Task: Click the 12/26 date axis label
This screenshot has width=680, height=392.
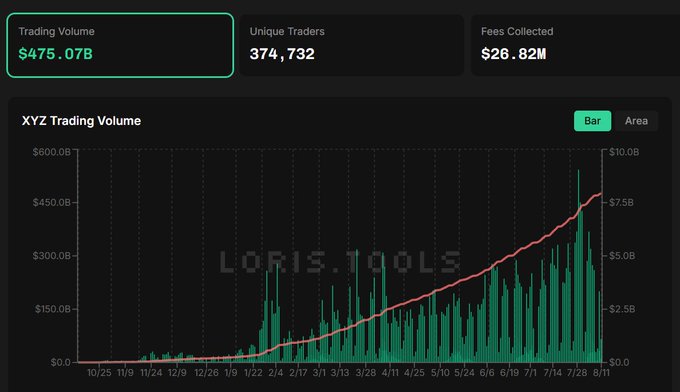Action: [206, 373]
